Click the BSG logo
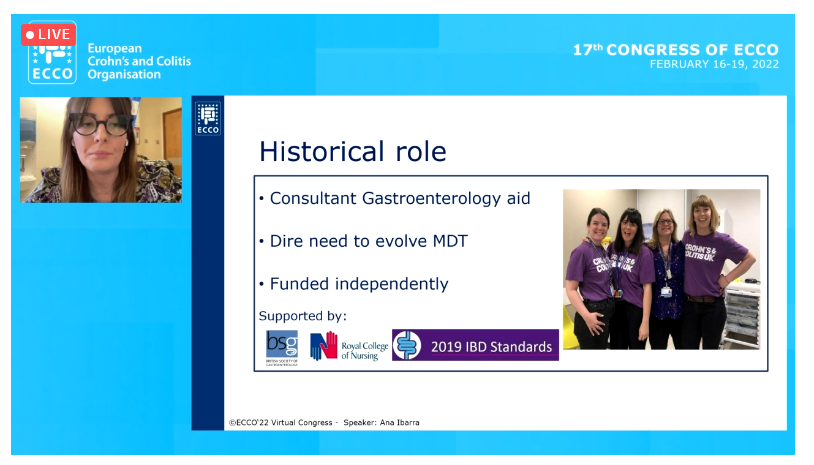This screenshot has width=814, height=465. click(282, 347)
